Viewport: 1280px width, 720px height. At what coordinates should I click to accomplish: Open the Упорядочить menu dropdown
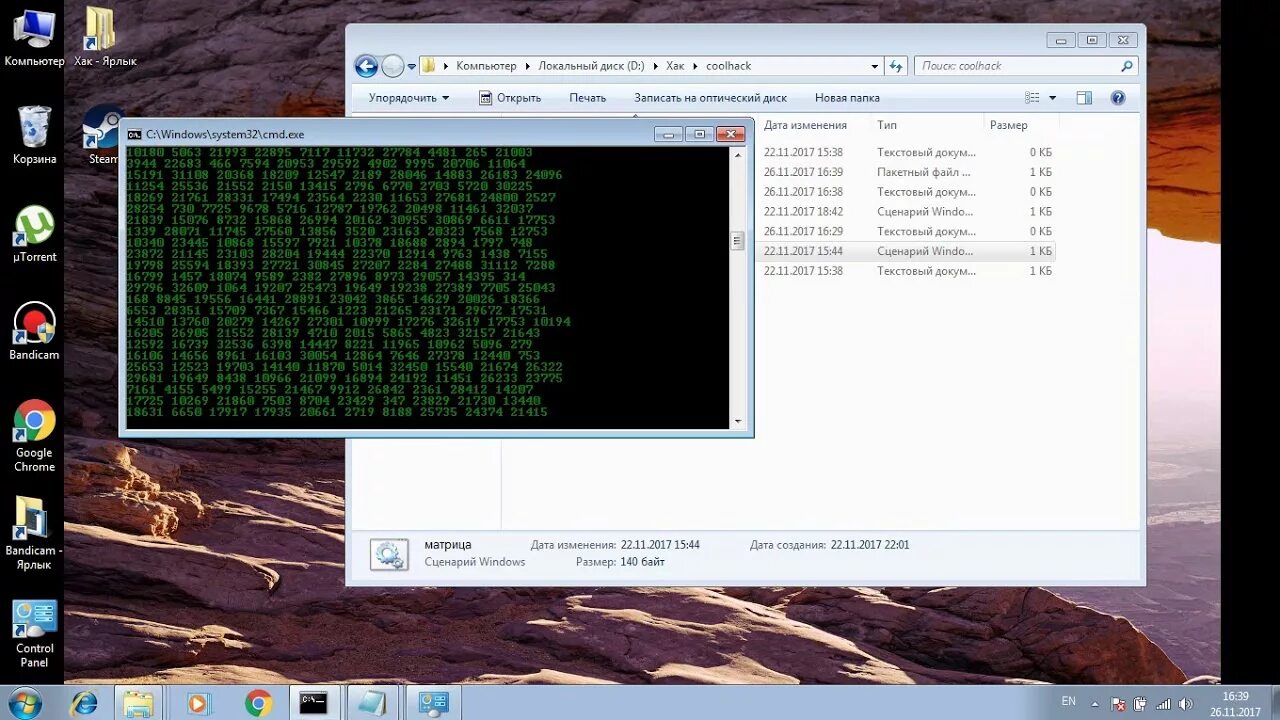pyautogui.click(x=409, y=98)
